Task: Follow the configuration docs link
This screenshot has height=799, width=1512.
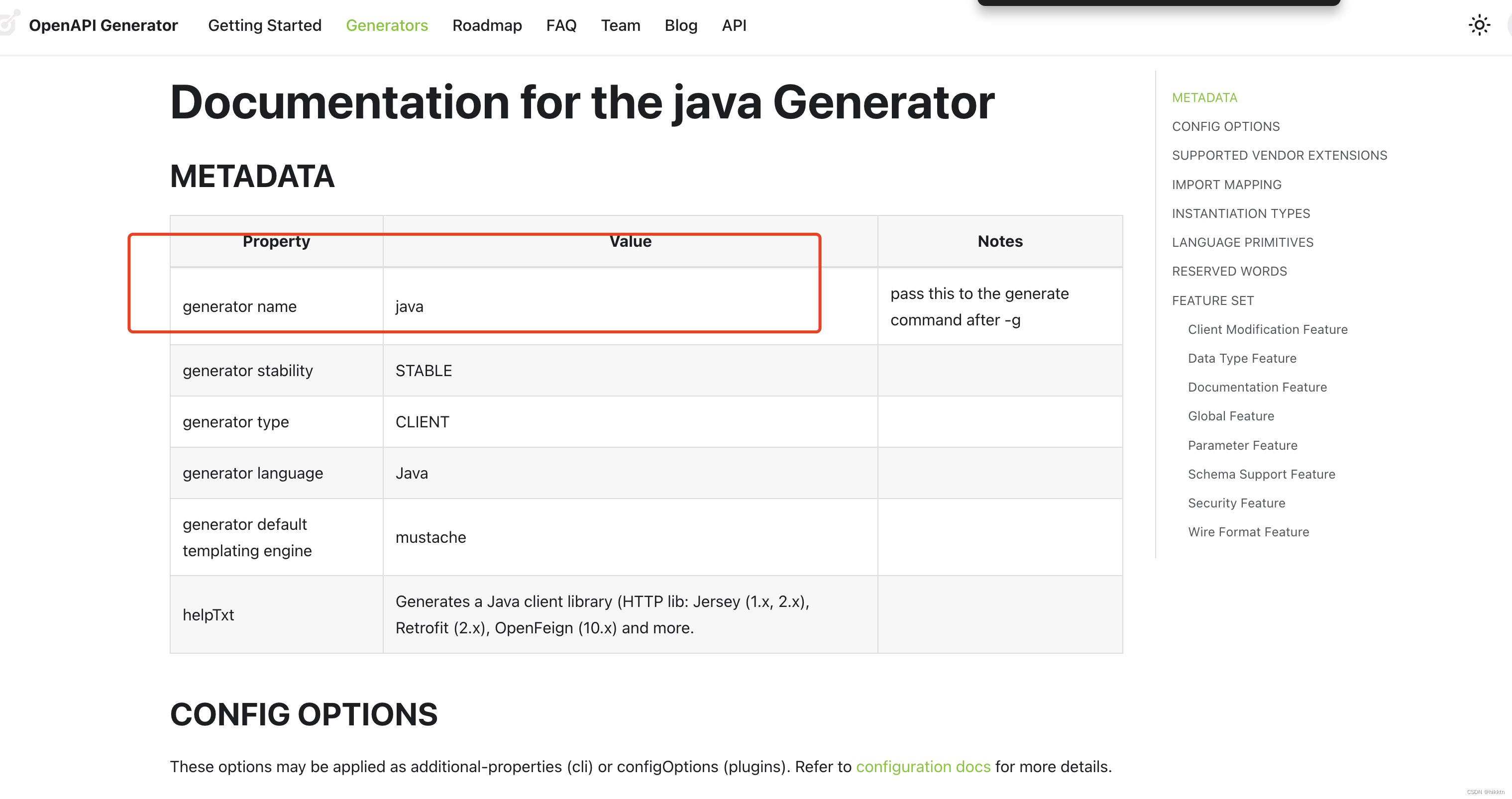Action: tap(923, 767)
